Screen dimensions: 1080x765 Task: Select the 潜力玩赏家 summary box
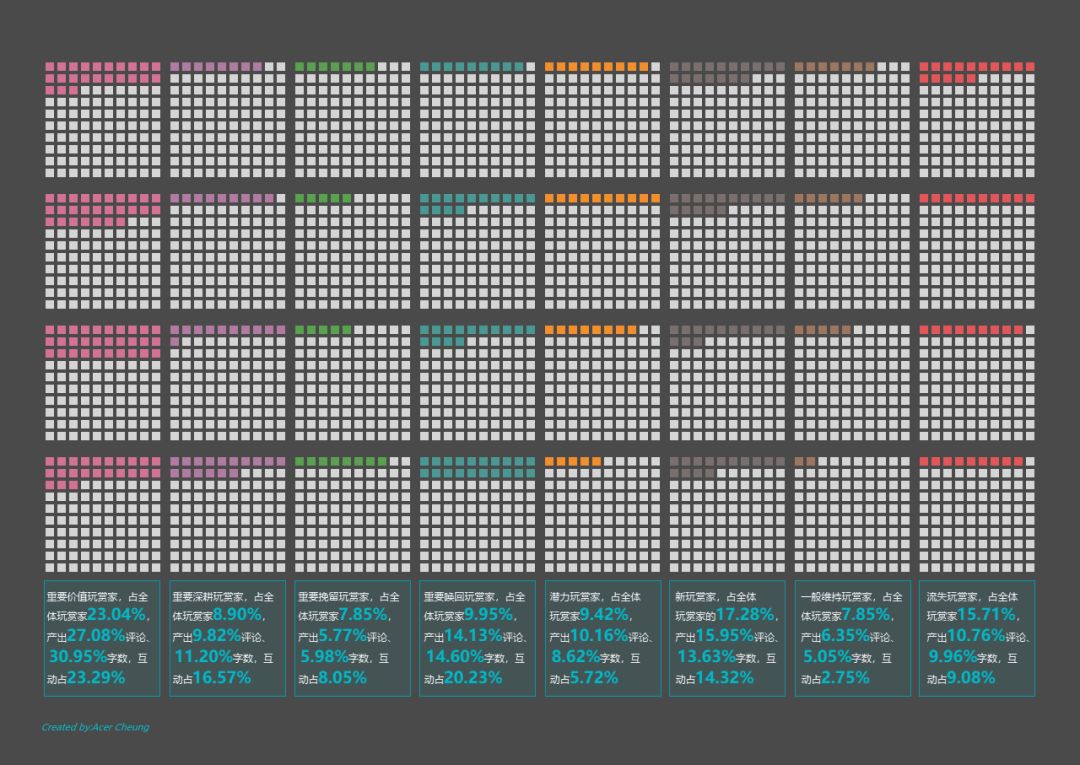pyautogui.click(x=602, y=638)
